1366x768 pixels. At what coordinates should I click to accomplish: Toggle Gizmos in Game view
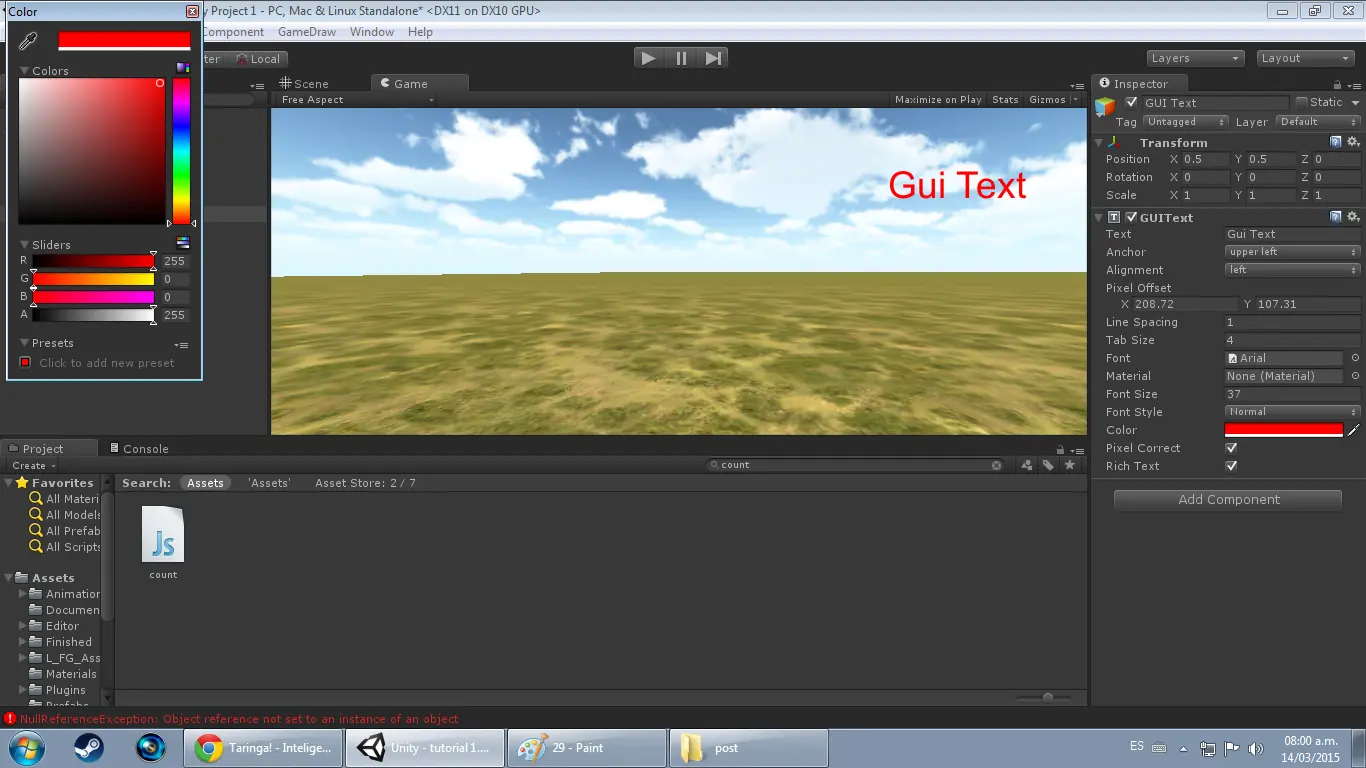coord(1047,100)
